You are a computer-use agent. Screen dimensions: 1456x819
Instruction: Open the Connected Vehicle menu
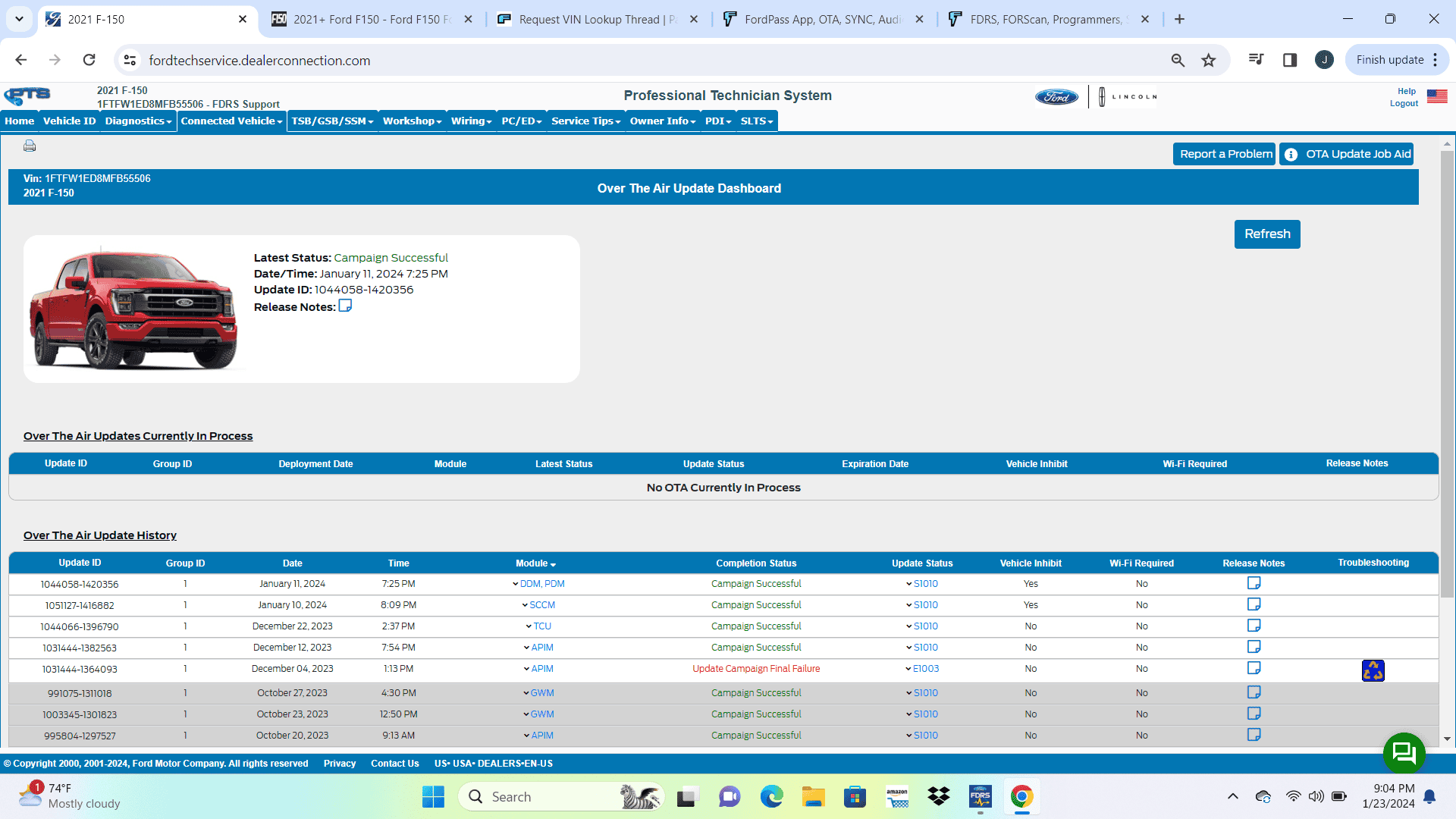(231, 121)
